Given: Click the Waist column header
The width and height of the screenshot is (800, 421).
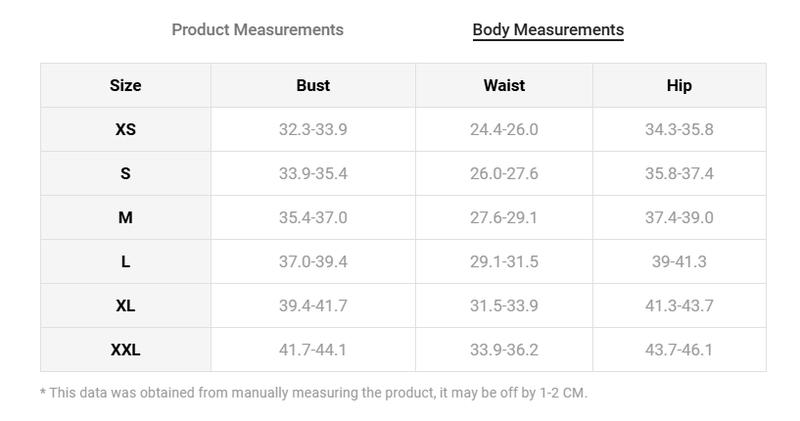Looking at the screenshot, I should point(504,85).
